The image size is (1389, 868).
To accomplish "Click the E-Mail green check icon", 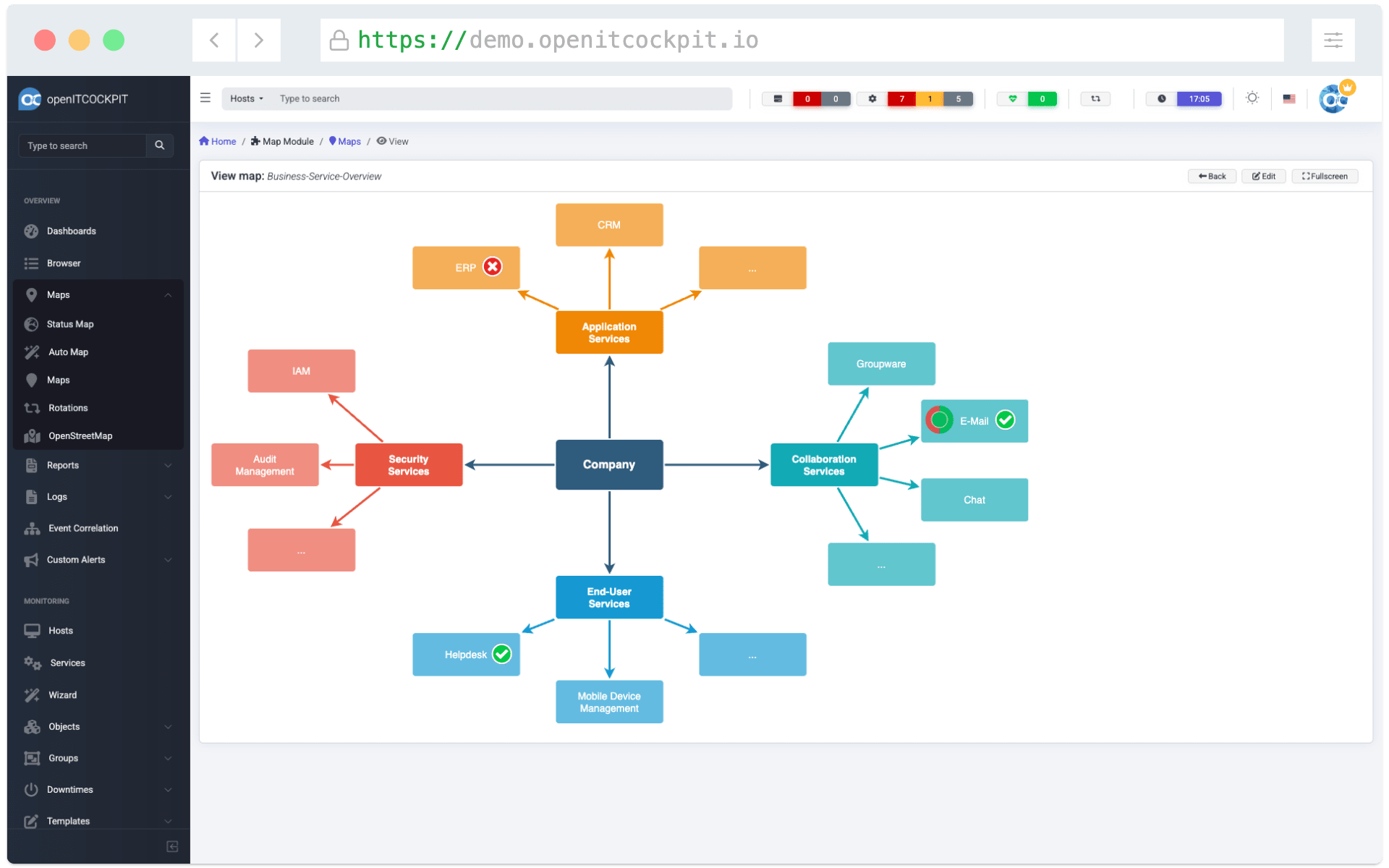I will click(1005, 420).
